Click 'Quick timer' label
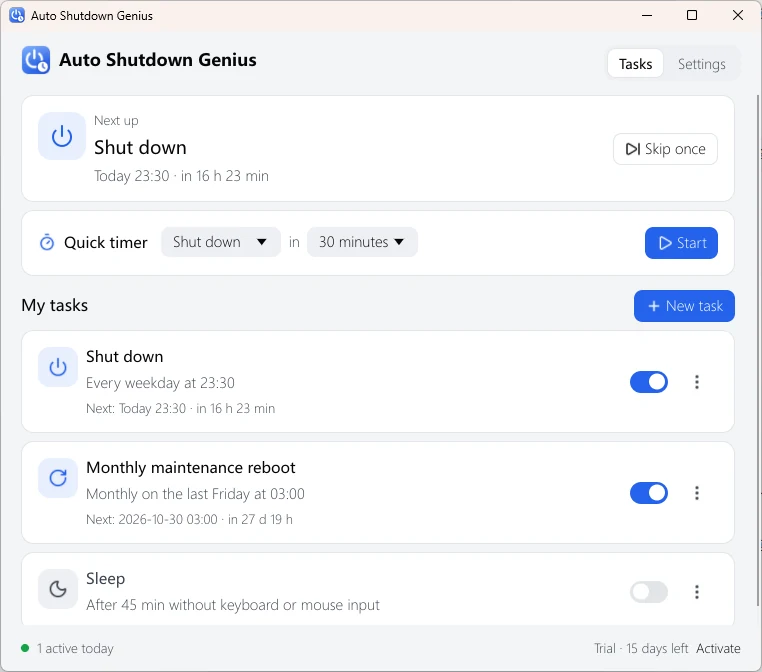The image size is (762, 672). tap(105, 242)
